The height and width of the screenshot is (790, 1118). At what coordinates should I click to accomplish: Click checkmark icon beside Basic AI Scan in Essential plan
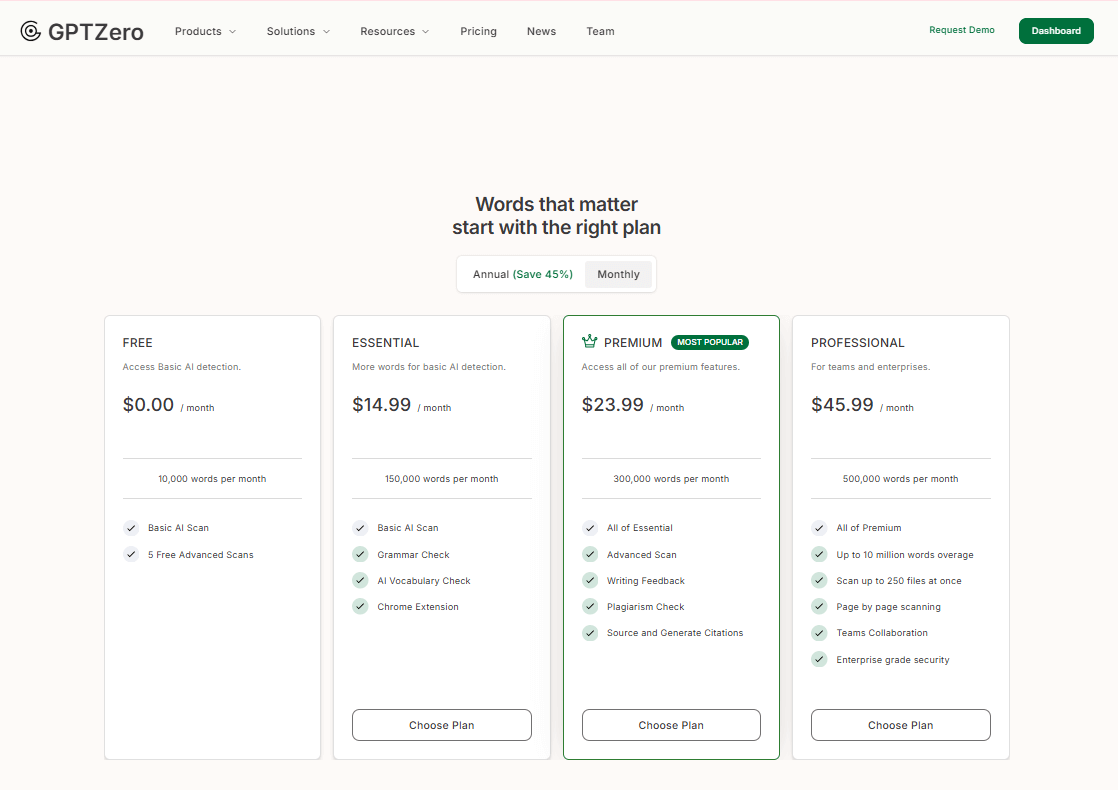pyautogui.click(x=360, y=528)
